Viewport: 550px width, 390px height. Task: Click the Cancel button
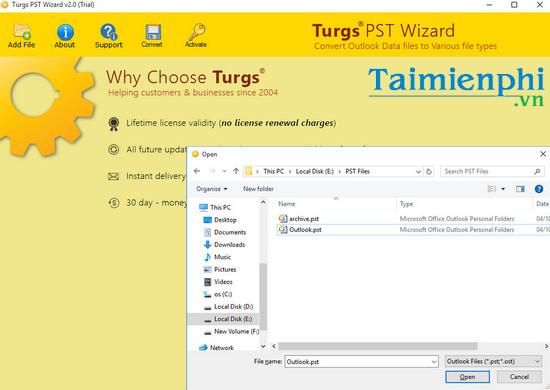(519, 377)
